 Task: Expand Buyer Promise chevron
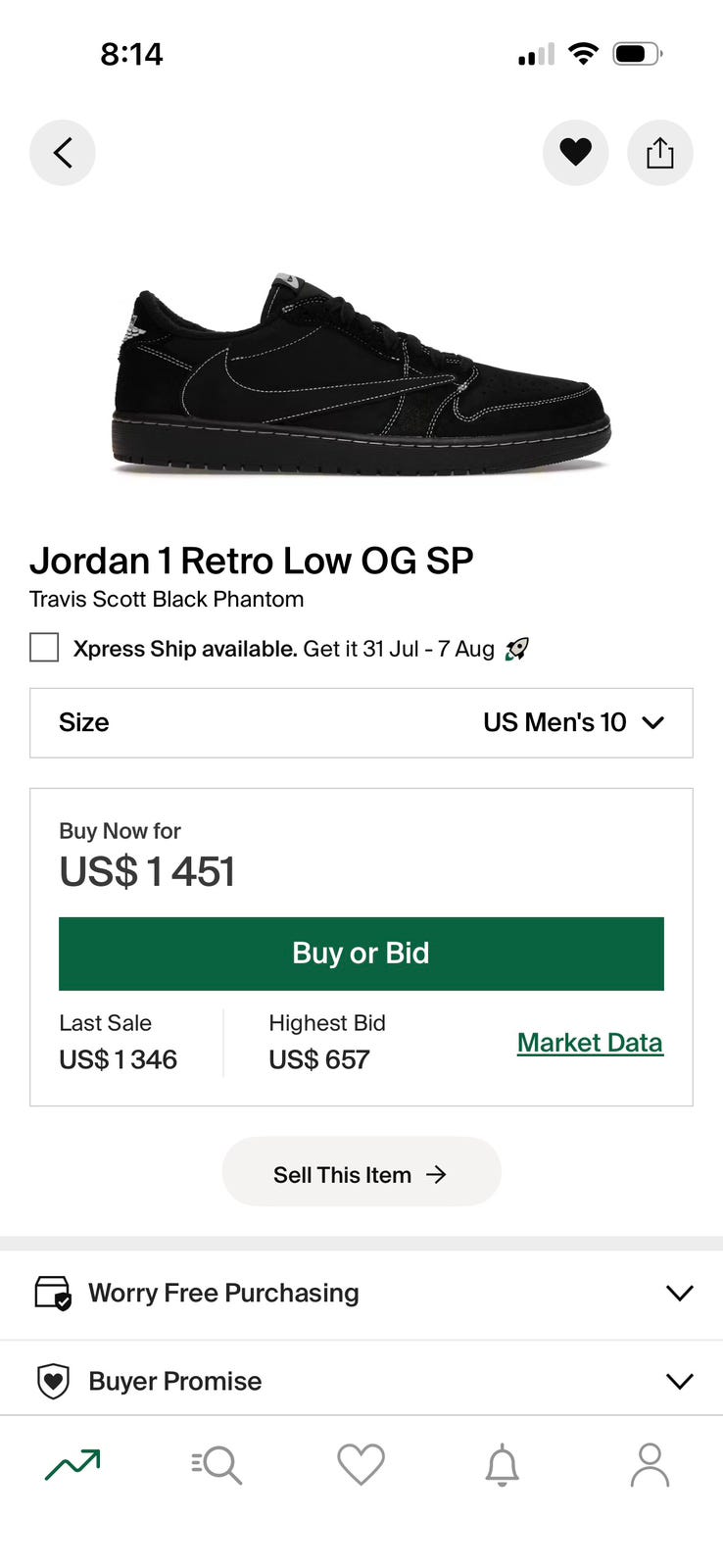[x=679, y=1381]
